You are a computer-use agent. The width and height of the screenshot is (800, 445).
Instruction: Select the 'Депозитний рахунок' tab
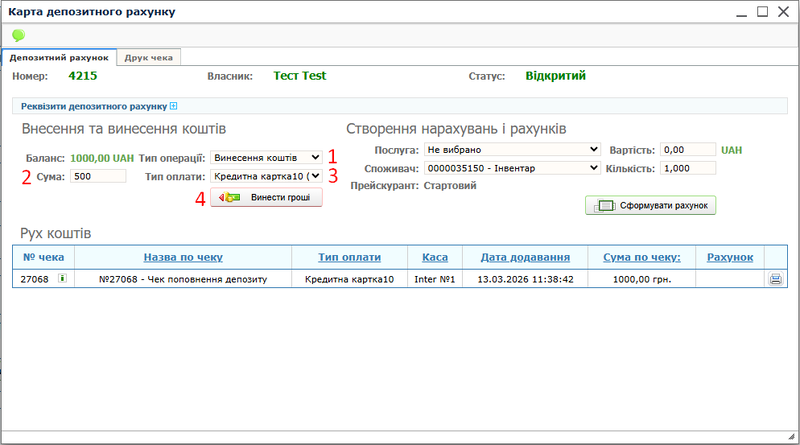point(59,57)
